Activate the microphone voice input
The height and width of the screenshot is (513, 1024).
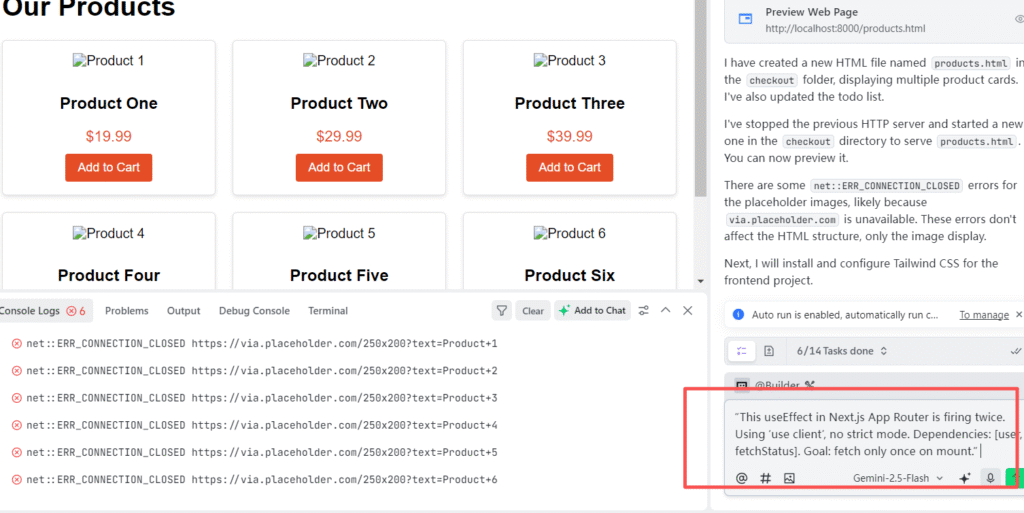990,478
